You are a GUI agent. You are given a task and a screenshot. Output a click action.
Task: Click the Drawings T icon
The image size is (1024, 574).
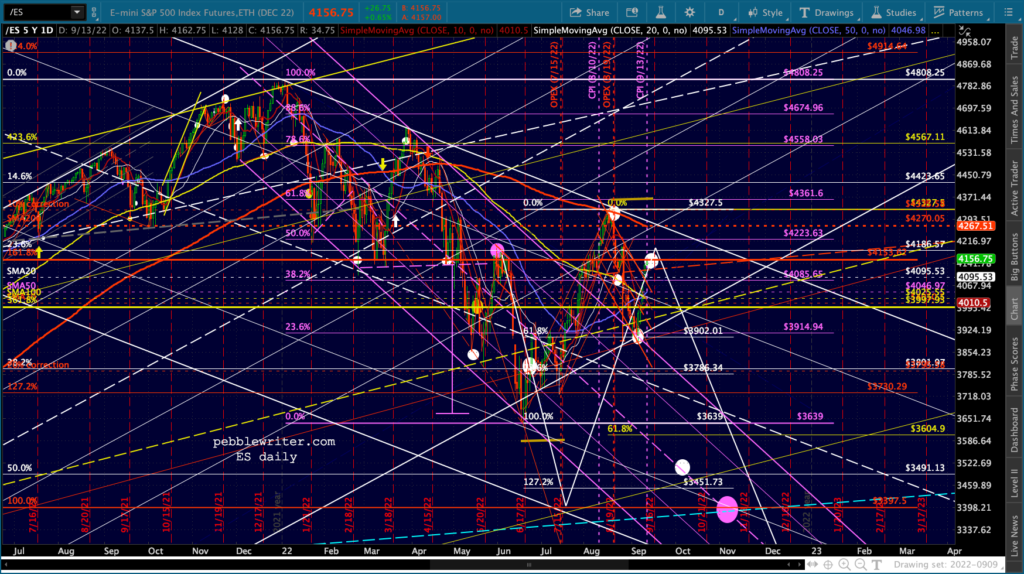point(804,12)
